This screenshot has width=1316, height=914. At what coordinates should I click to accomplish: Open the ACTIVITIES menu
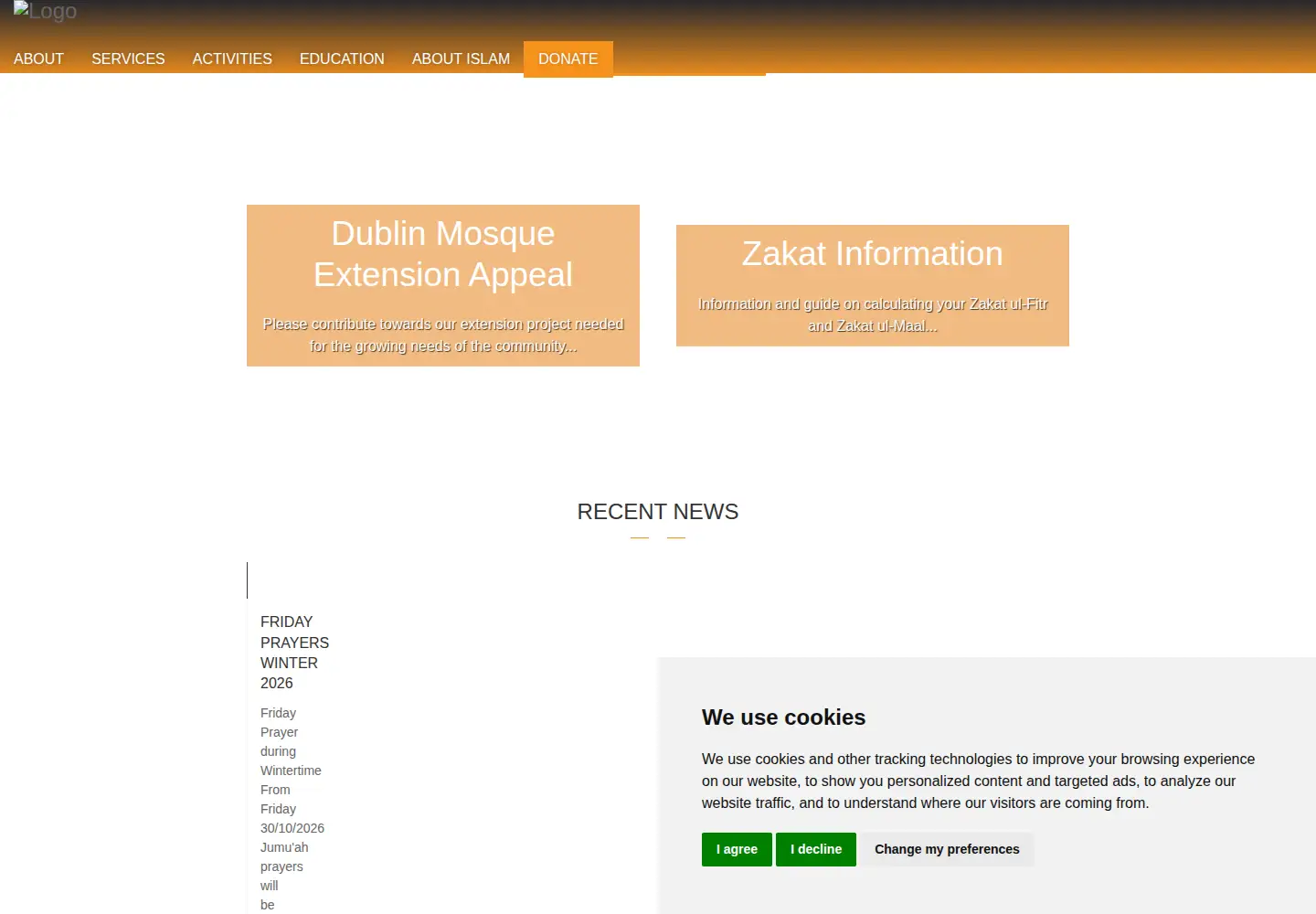pos(232,58)
